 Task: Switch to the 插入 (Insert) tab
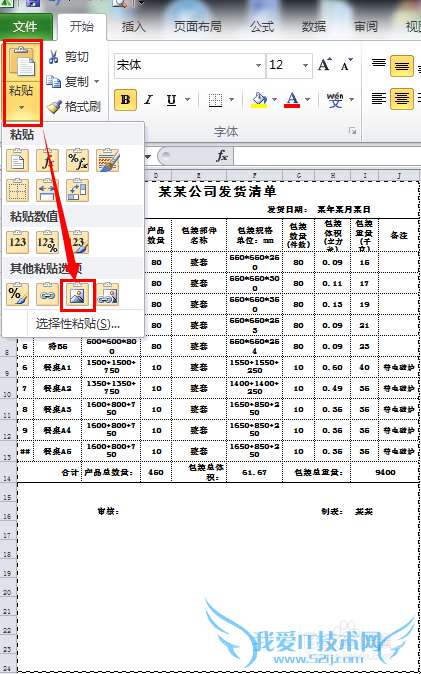coord(134,27)
